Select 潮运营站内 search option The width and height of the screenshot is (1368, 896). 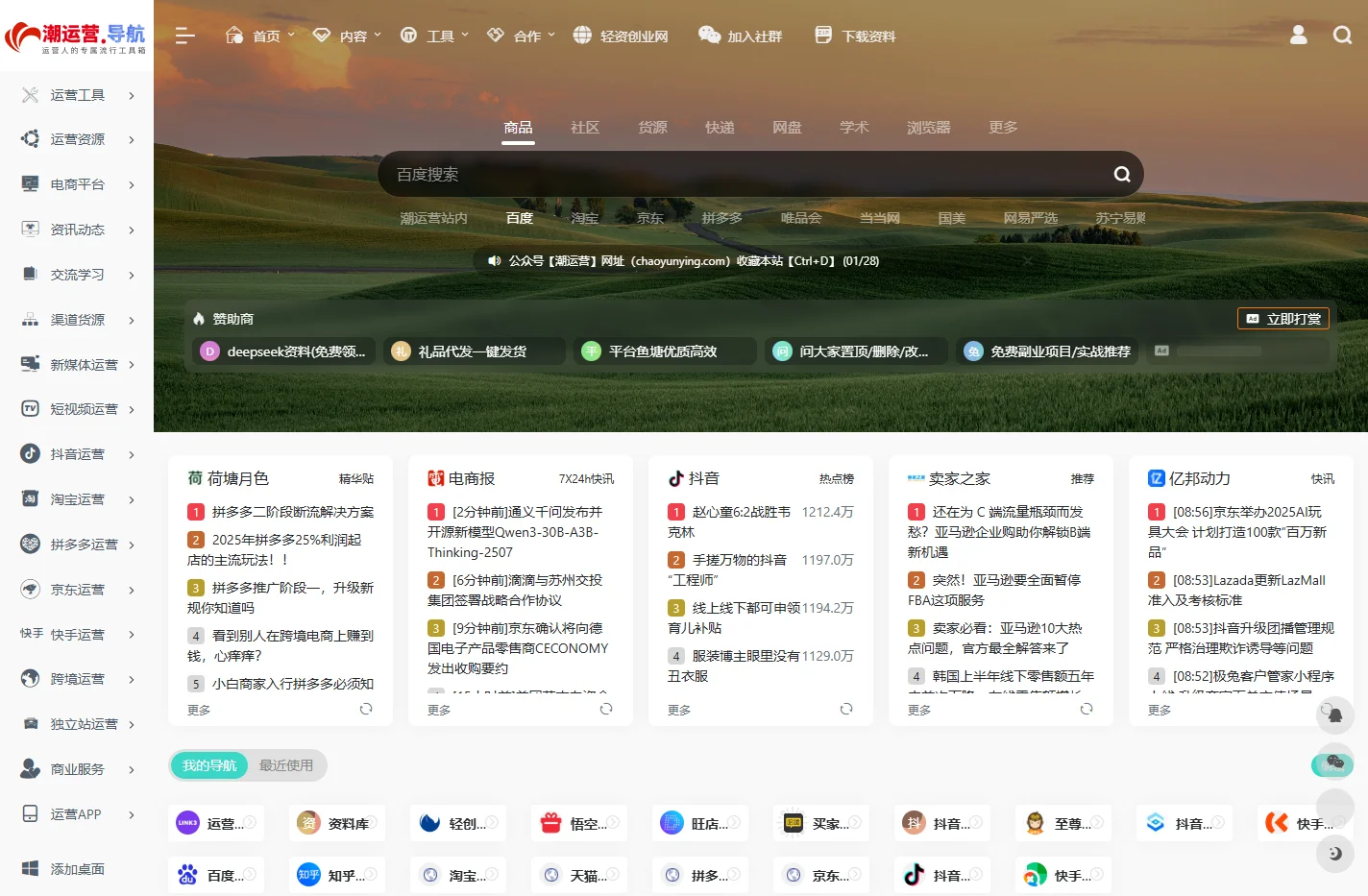point(434,218)
